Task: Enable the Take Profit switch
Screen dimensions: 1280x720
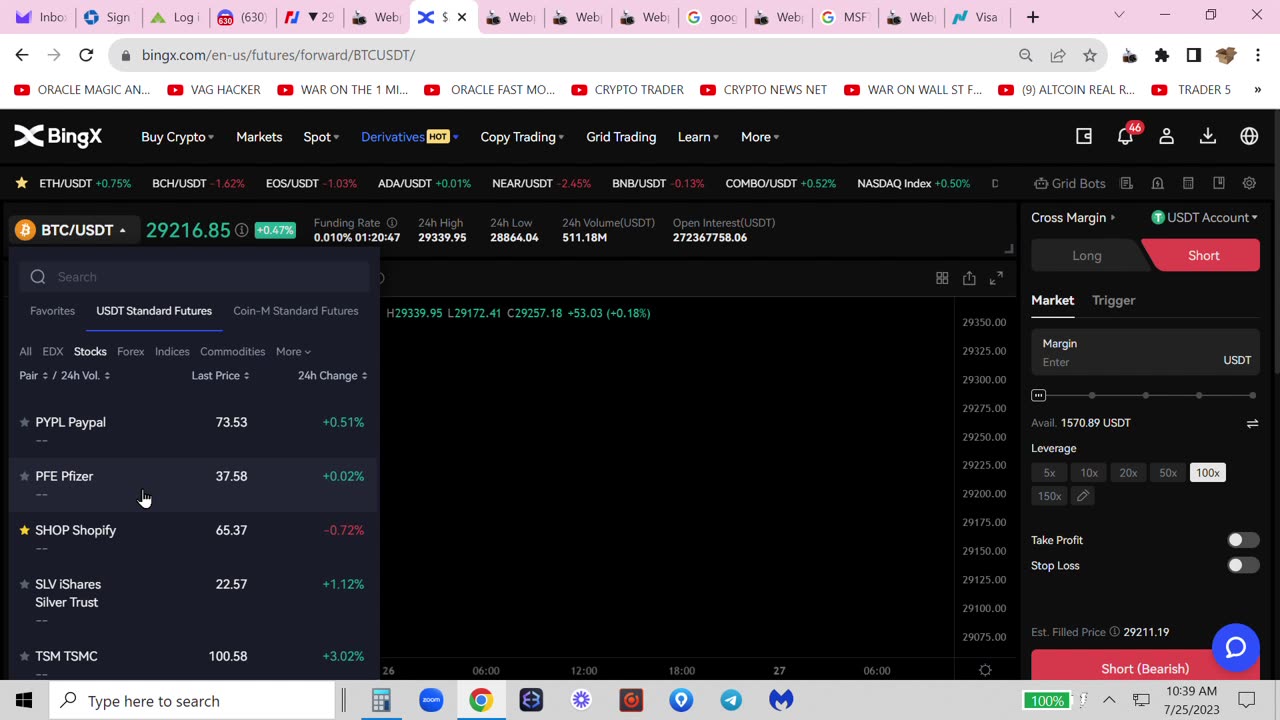Action: click(1243, 540)
